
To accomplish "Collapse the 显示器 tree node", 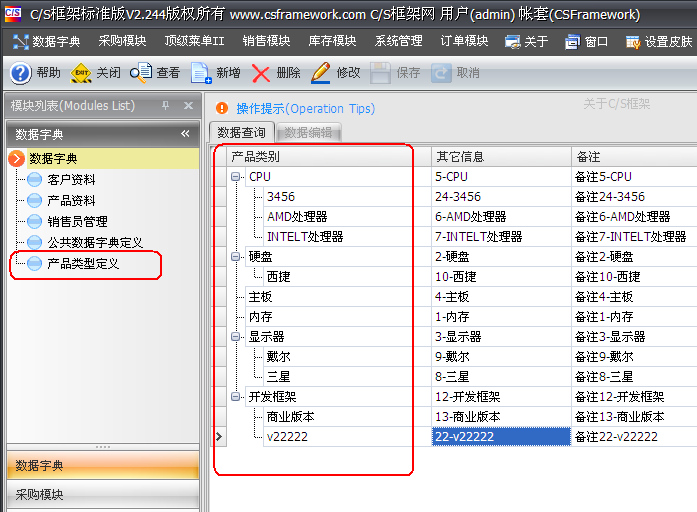I will click(237, 337).
